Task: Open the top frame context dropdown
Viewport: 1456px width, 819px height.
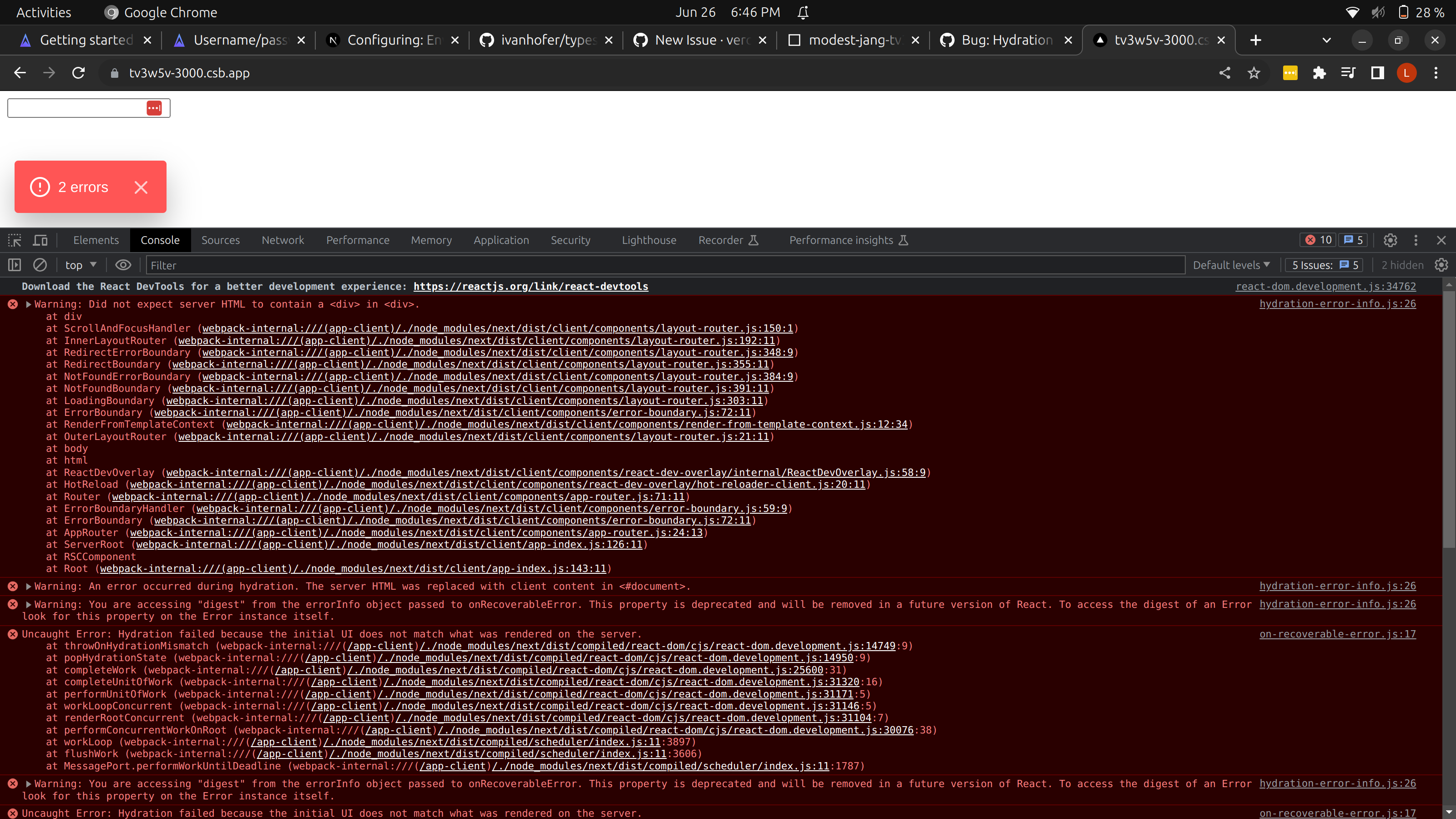Action: click(x=79, y=264)
